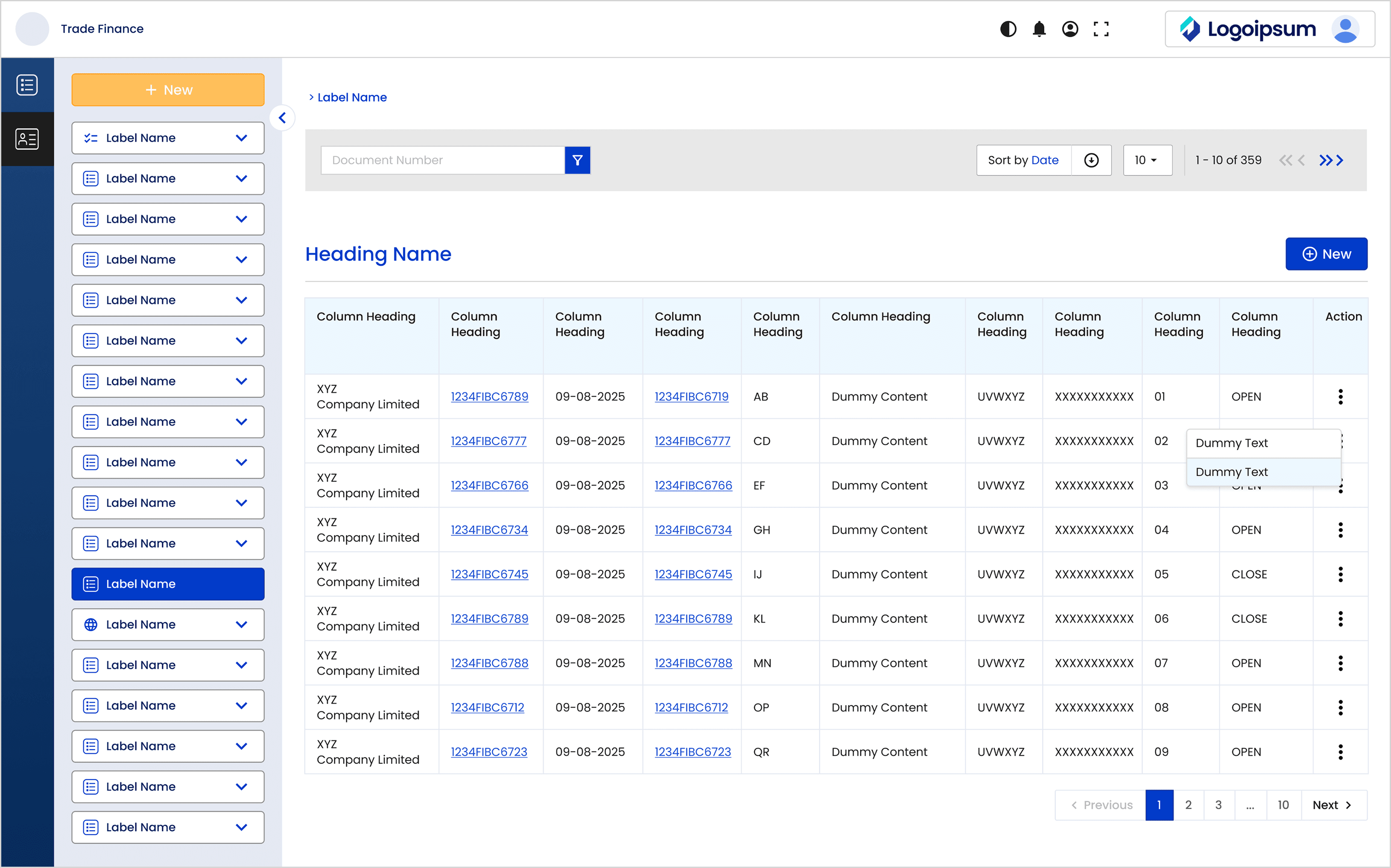Click the orange New button in sidebar

168,90
